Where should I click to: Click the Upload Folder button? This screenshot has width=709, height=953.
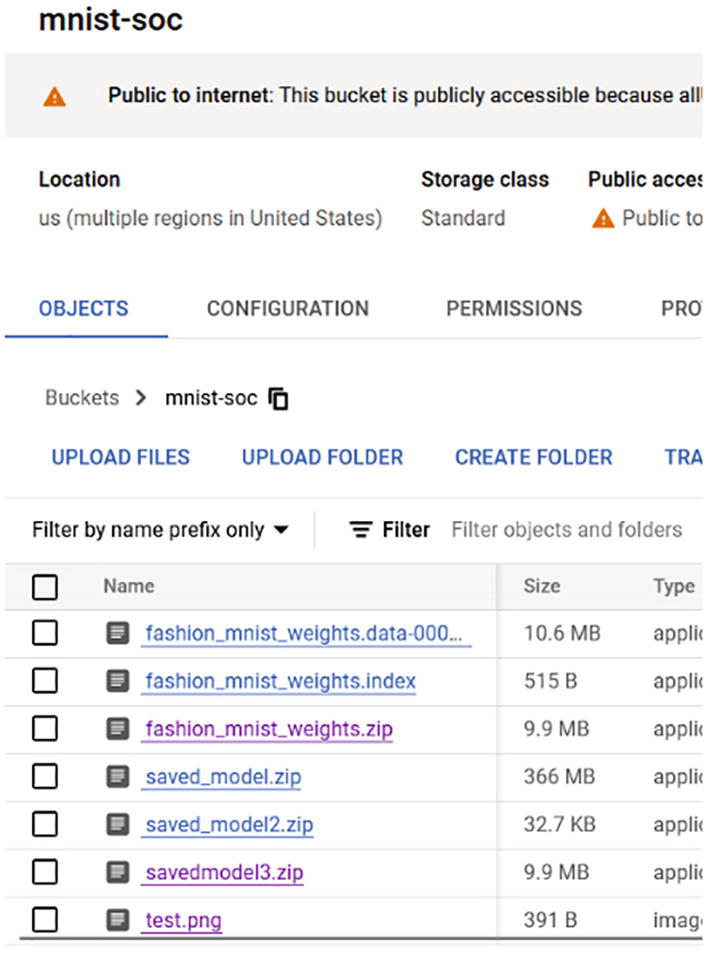322,457
